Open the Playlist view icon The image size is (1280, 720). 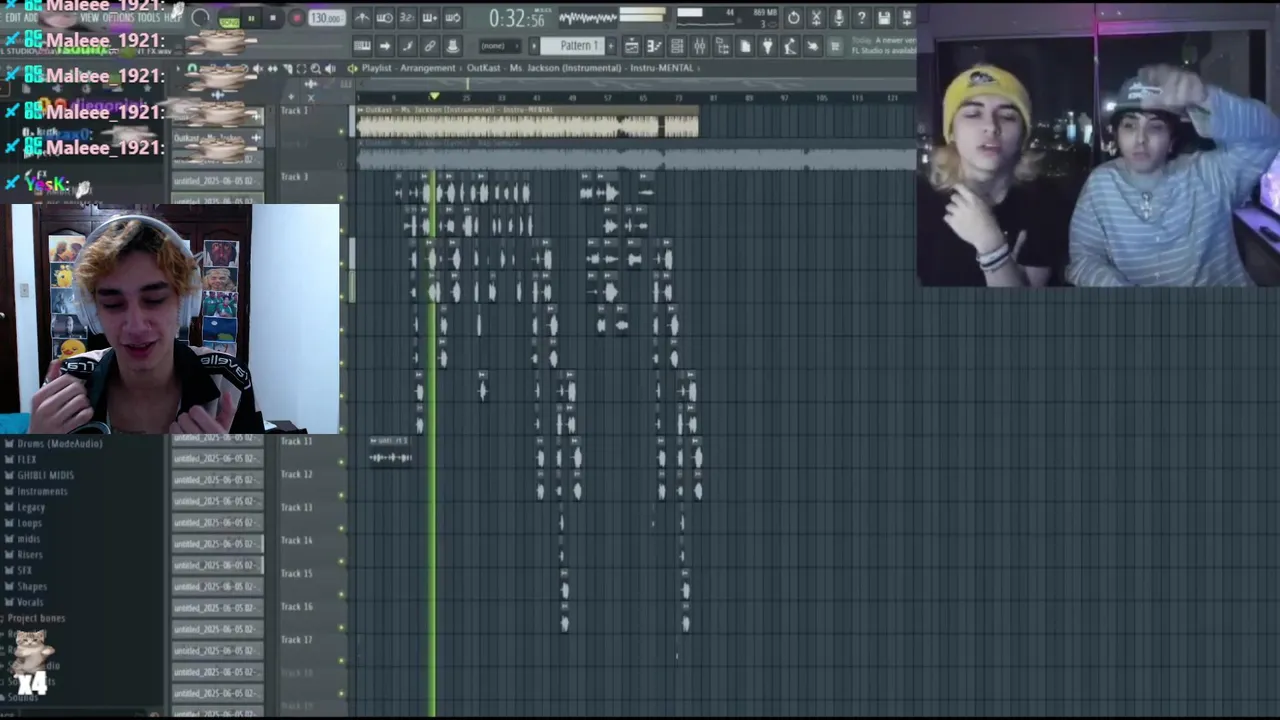[631, 46]
